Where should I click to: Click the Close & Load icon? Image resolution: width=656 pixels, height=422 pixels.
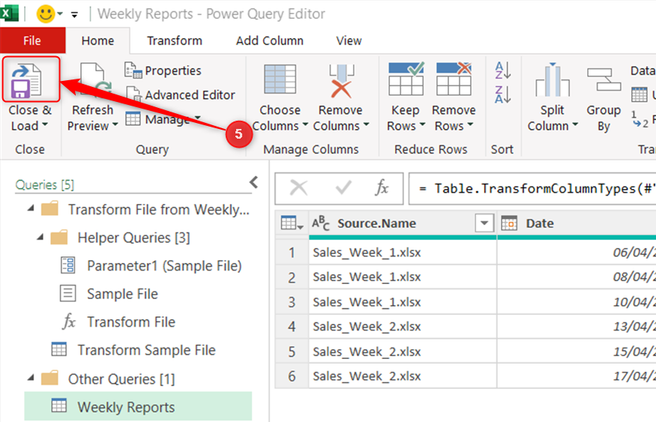tap(26, 81)
